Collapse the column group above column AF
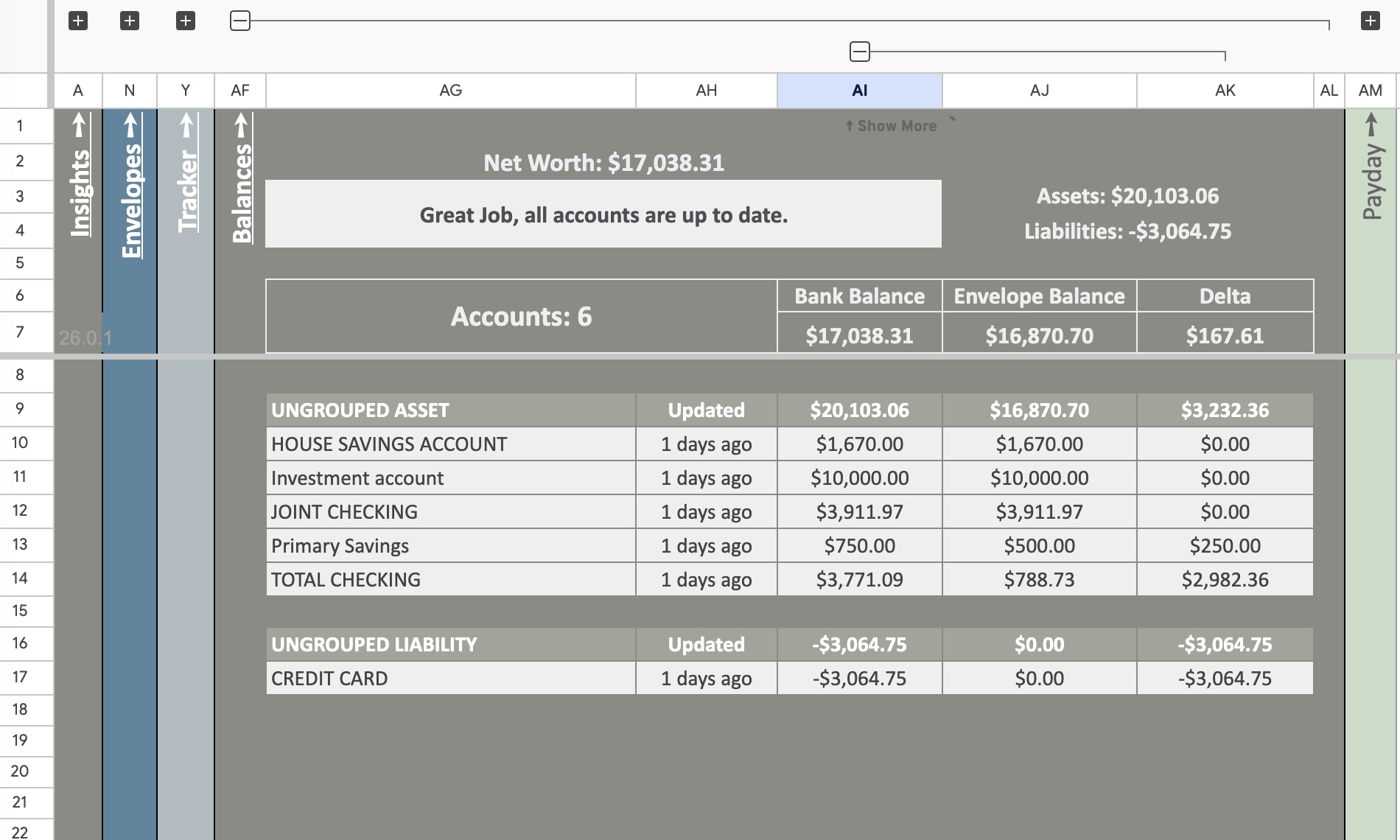This screenshot has width=1400, height=840. pyautogui.click(x=240, y=21)
